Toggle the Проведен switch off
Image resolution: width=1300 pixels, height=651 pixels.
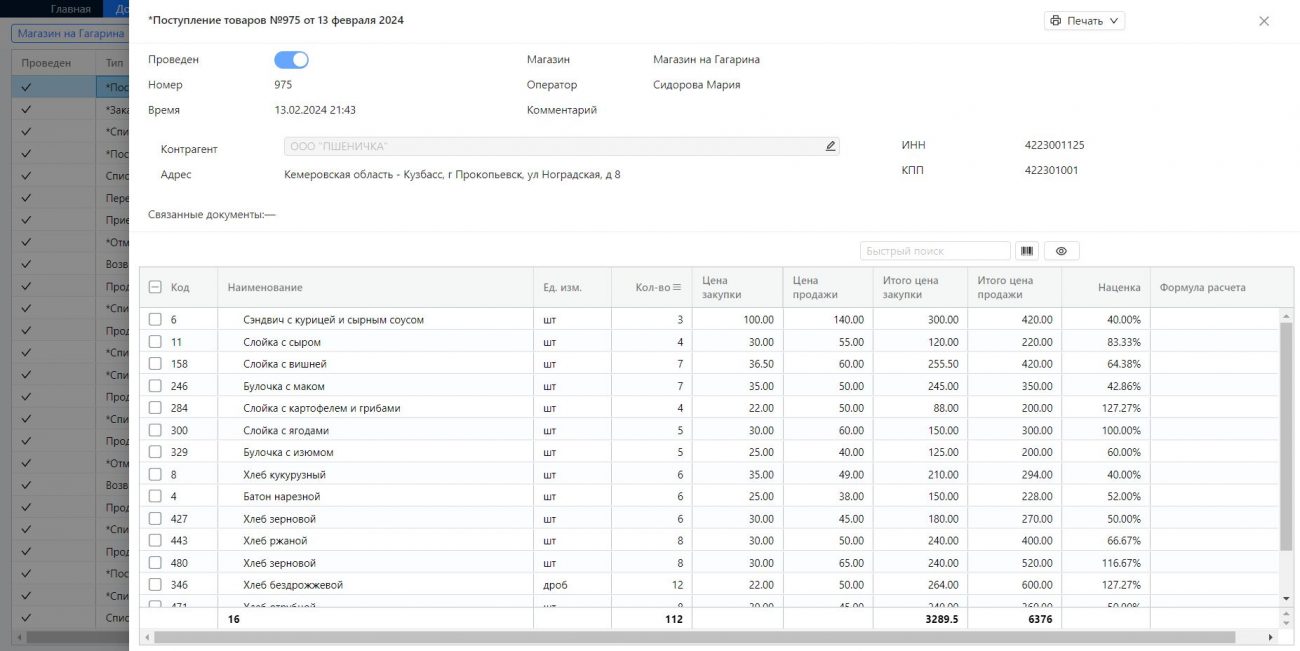(x=291, y=60)
